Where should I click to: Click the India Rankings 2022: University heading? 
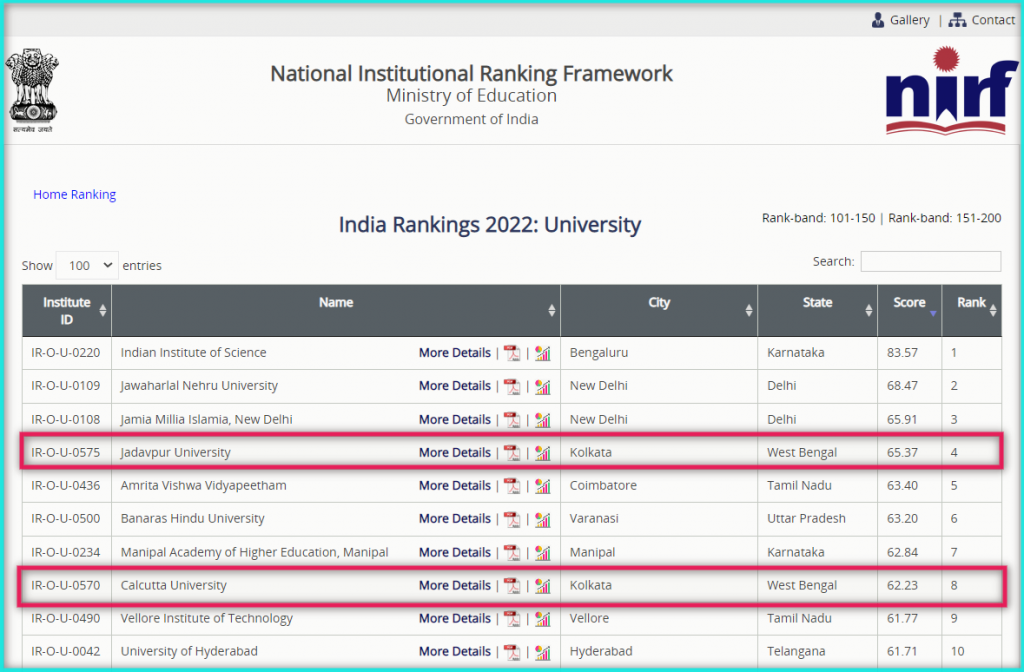coord(490,225)
